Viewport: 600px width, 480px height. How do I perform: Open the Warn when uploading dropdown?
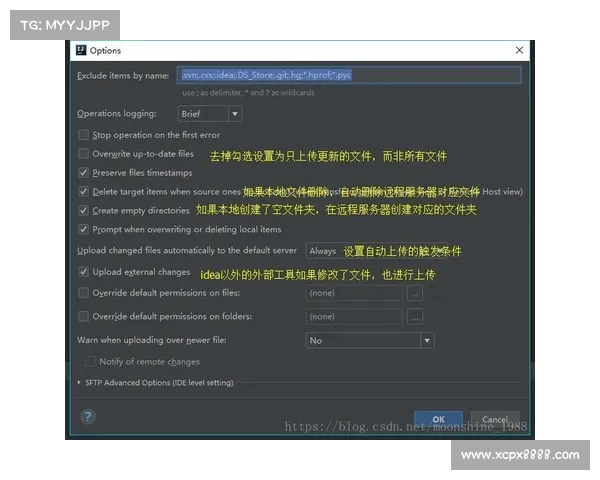(x=369, y=341)
